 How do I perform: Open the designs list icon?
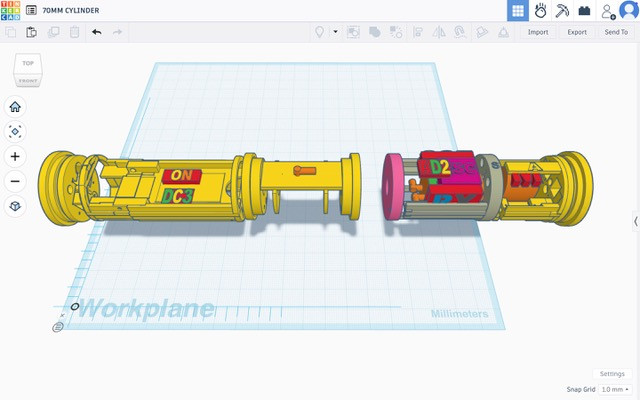coord(32,10)
